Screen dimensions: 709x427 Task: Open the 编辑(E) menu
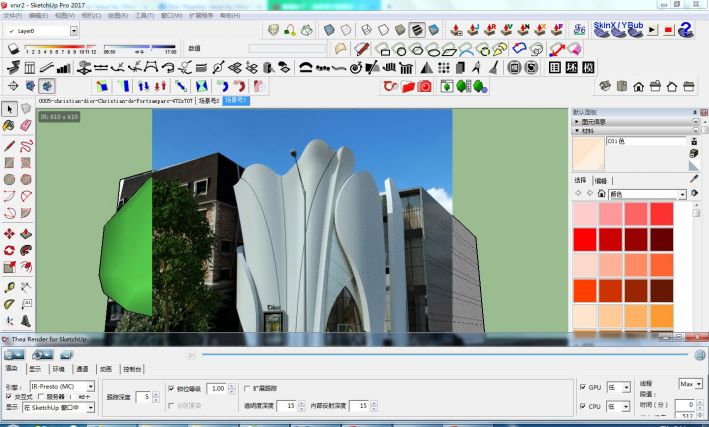pyautogui.click(x=38, y=15)
